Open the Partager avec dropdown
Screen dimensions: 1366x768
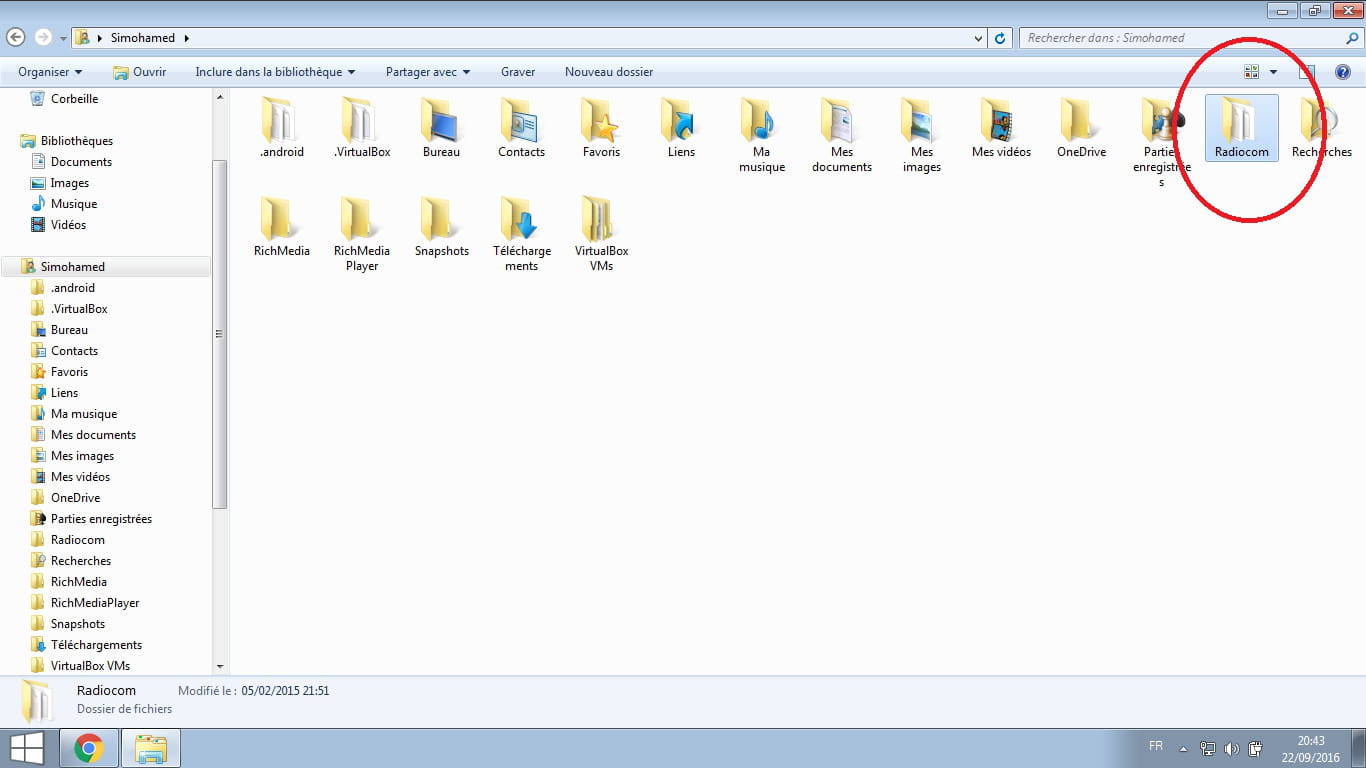(x=428, y=72)
